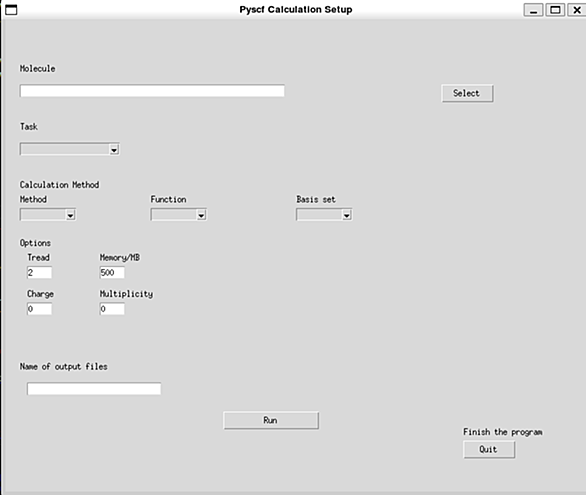
Task: Click the Molecule file path input field
Action: [x=152, y=91]
